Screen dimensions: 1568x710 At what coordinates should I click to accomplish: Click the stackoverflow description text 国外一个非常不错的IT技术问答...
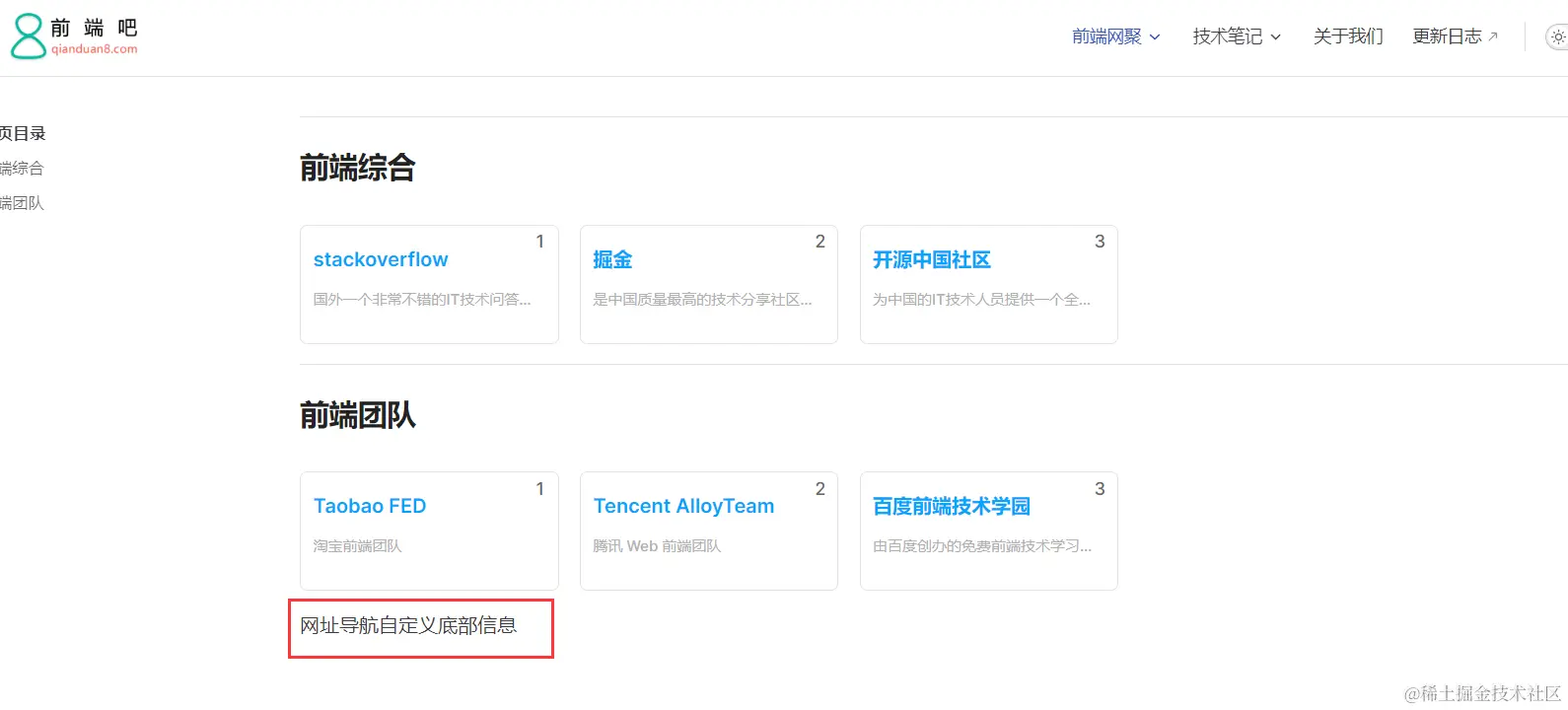click(422, 299)
